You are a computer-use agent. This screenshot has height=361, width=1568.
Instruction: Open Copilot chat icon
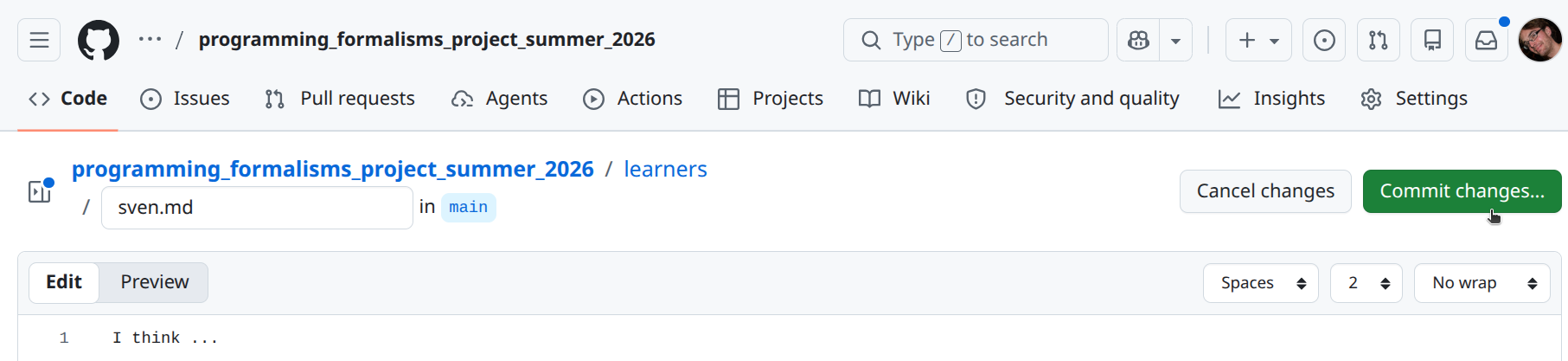(1138, 40)
